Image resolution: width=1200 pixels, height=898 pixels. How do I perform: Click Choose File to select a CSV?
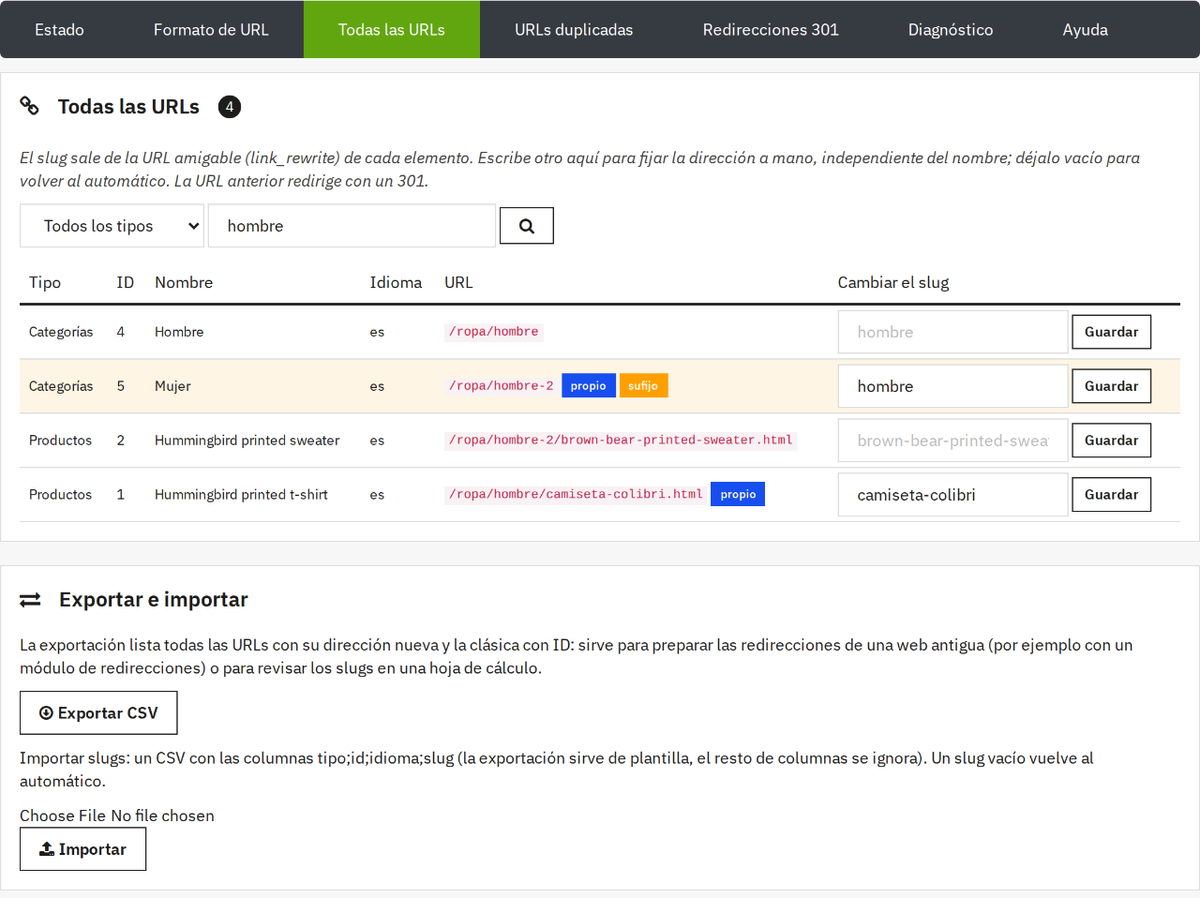63,815
